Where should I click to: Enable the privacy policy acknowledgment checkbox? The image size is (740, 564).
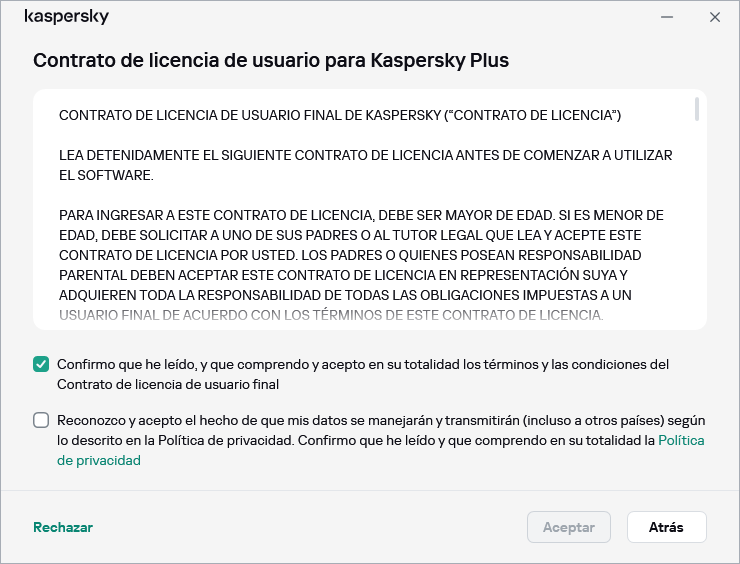pyautogui.click(x=41, y=421)
